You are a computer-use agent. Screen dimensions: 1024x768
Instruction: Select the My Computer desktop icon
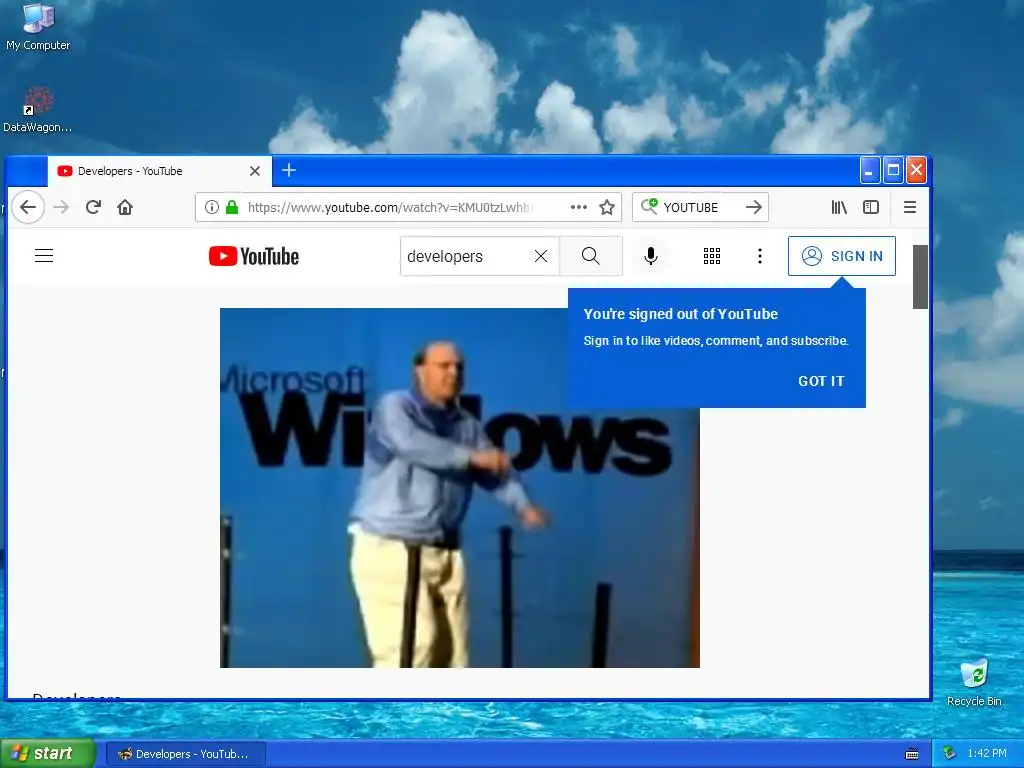click(38, 27)
